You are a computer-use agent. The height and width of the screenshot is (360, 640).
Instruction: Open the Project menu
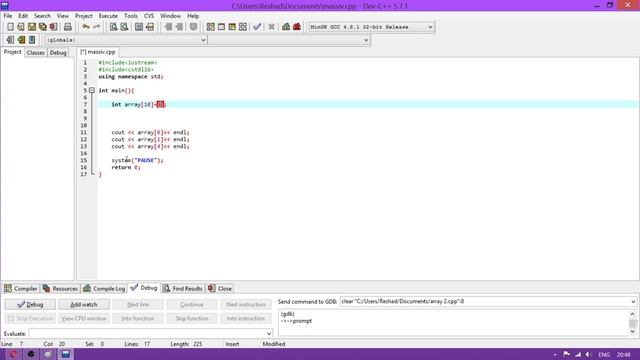[84, 16]
